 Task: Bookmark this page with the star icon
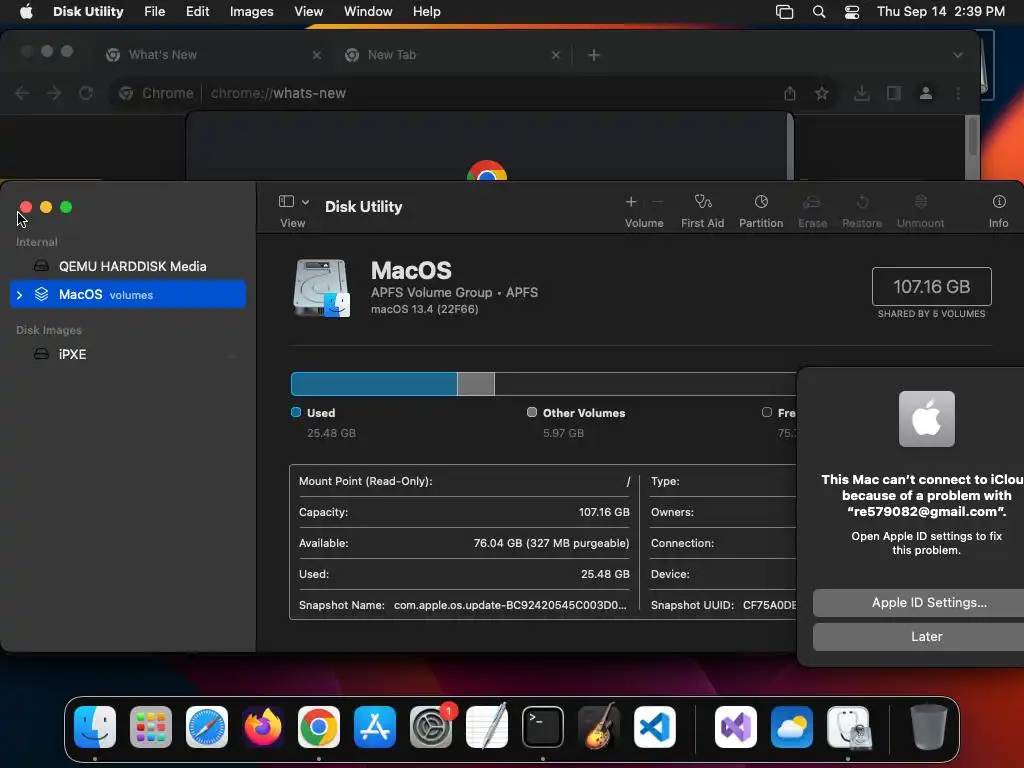click(x=822, y=93)
